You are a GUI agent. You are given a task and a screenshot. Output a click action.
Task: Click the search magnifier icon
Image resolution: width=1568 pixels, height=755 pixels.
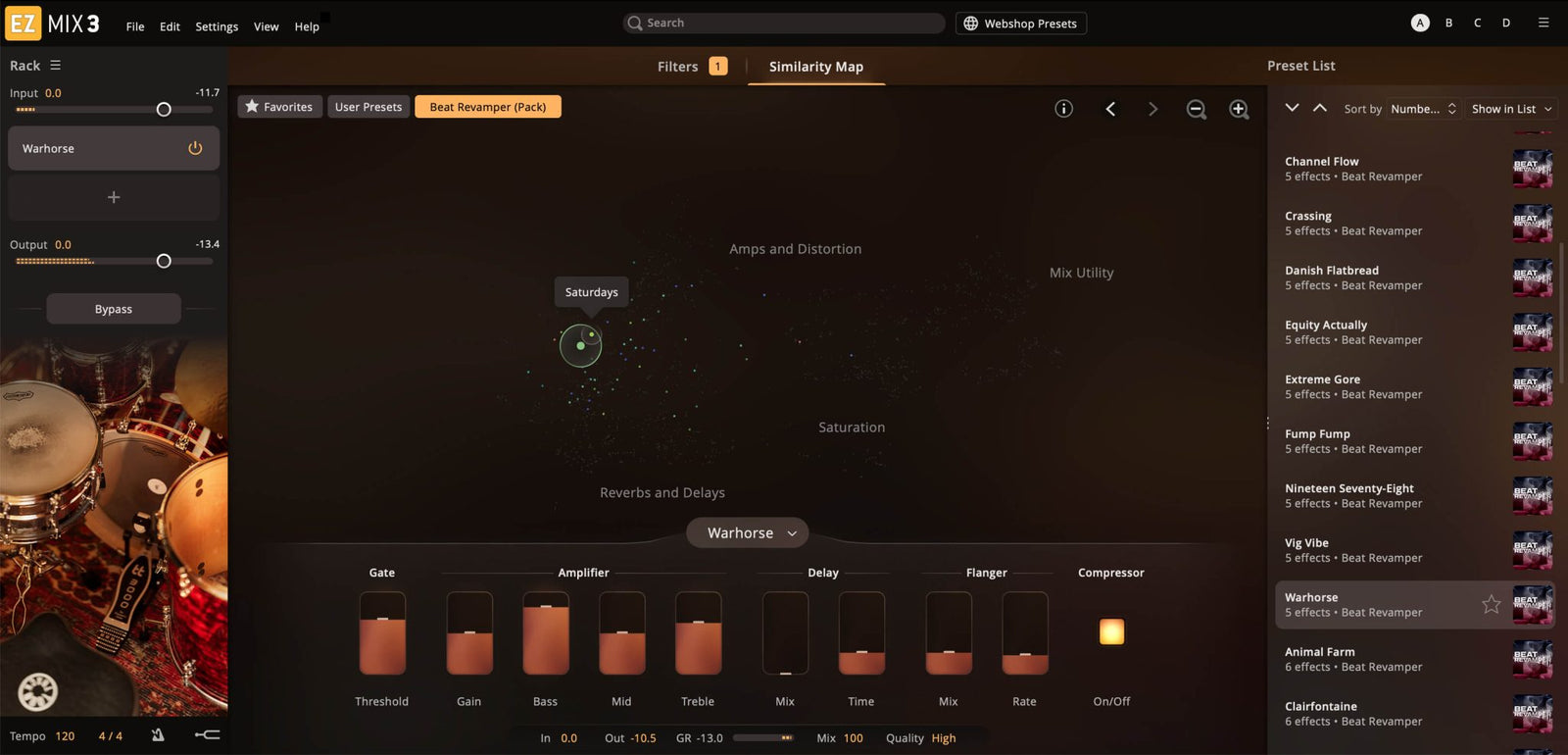pyautogui.click(x=635, y=23)
